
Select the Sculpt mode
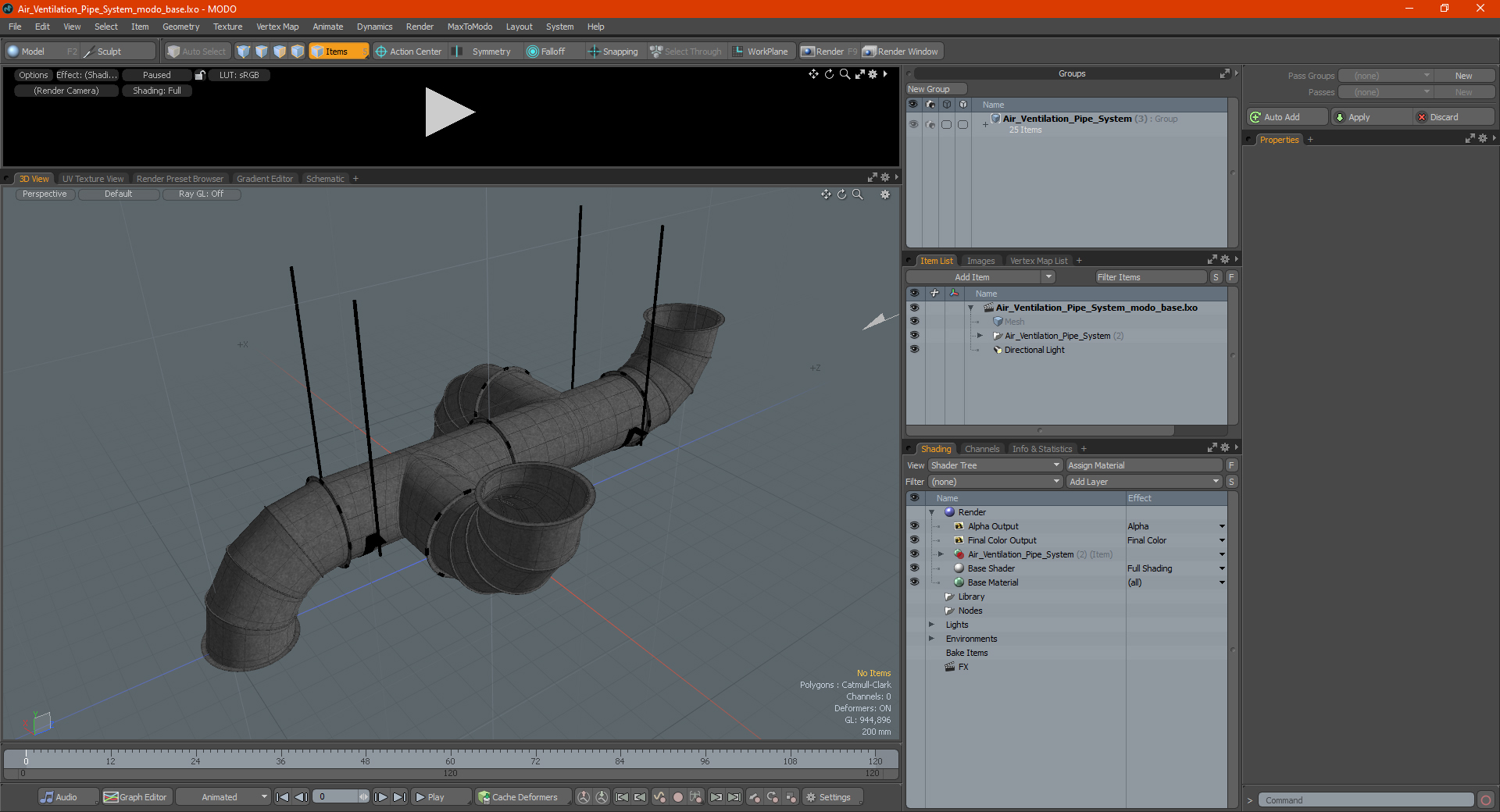click(117, 52)
